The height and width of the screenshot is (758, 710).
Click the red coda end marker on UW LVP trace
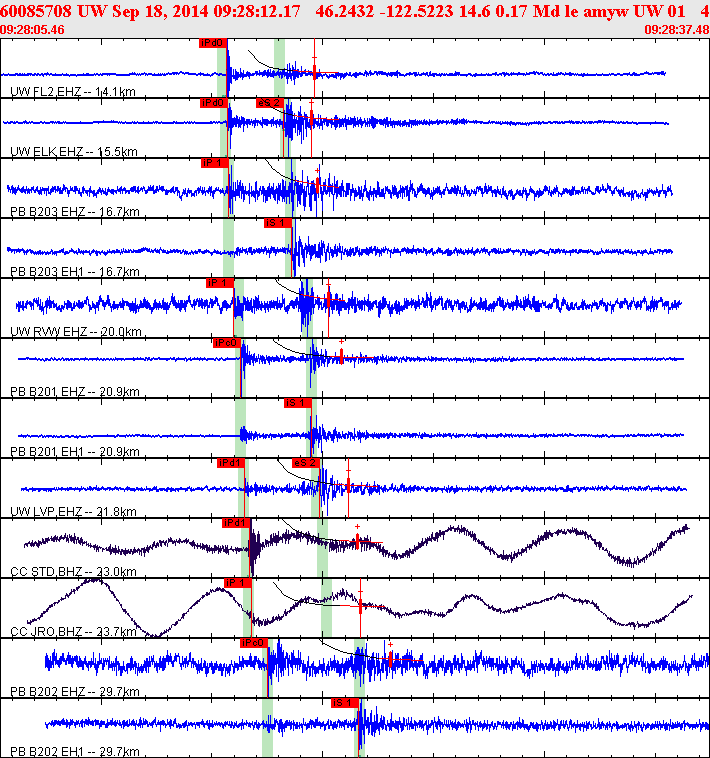point(348,486)
